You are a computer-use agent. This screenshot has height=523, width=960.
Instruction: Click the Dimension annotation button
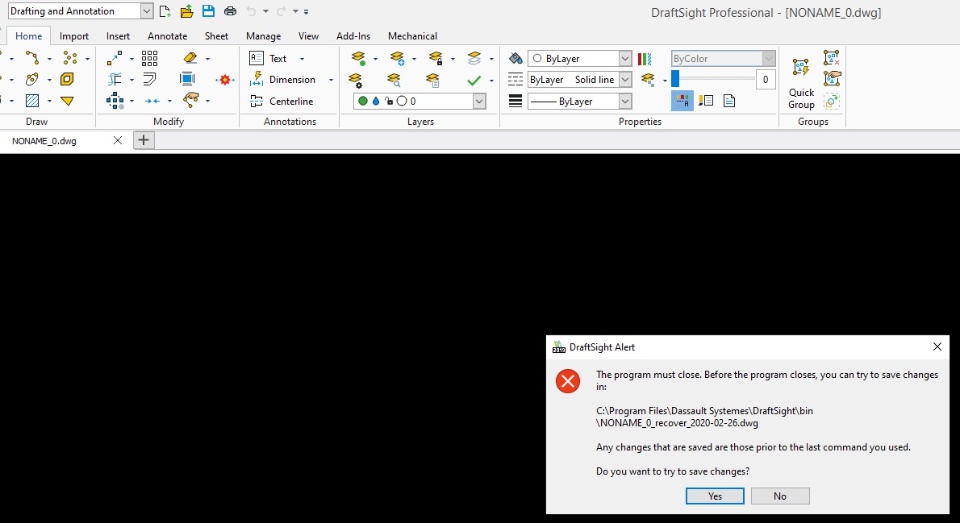coord(283,80)
